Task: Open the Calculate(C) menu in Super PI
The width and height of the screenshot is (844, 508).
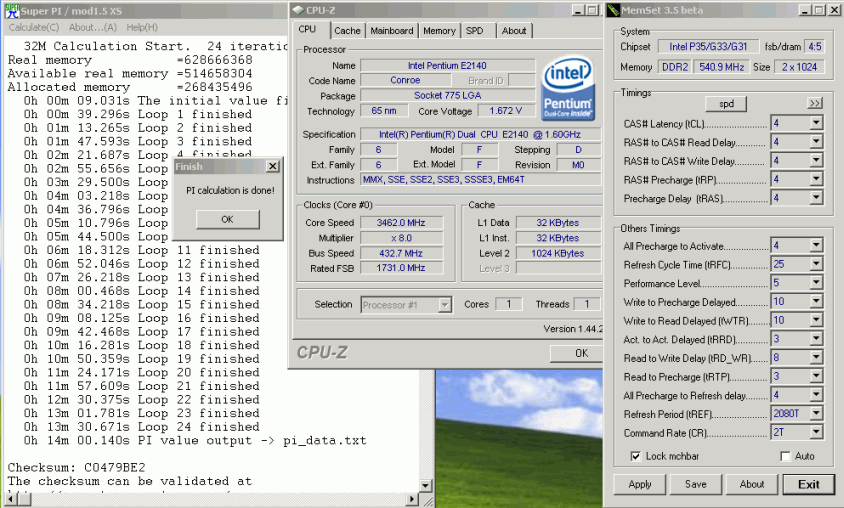Action: (x=34, y=27)
